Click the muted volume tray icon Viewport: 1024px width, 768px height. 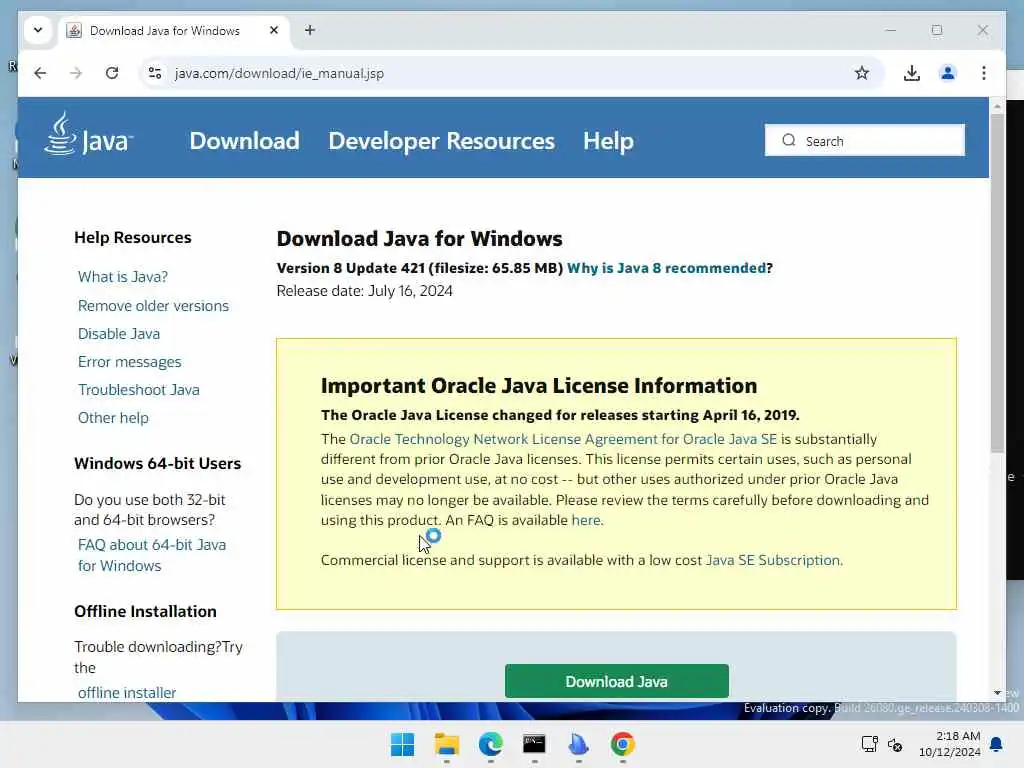coord(895,744)
